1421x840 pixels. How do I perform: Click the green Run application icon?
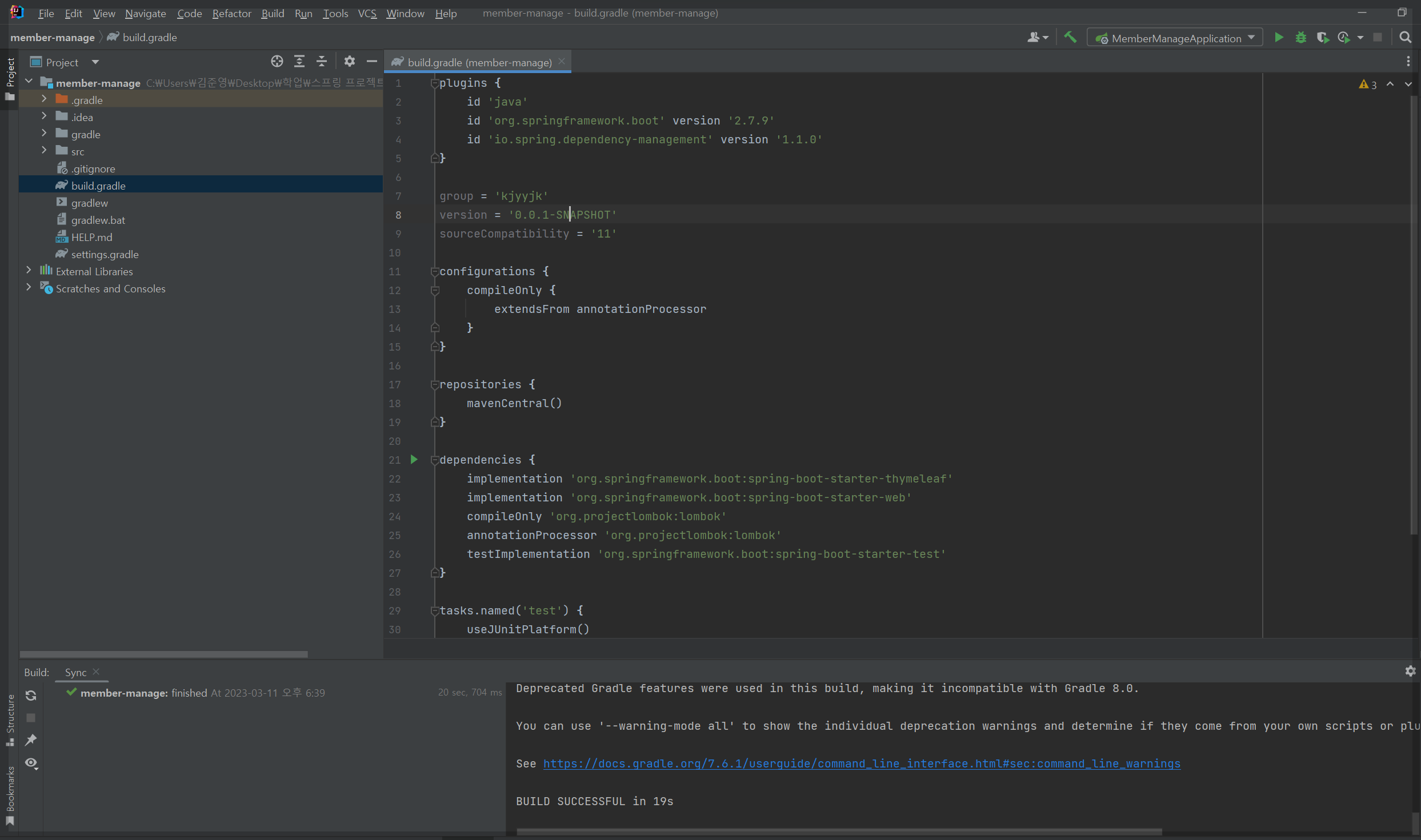click(x=1279, y=38)
